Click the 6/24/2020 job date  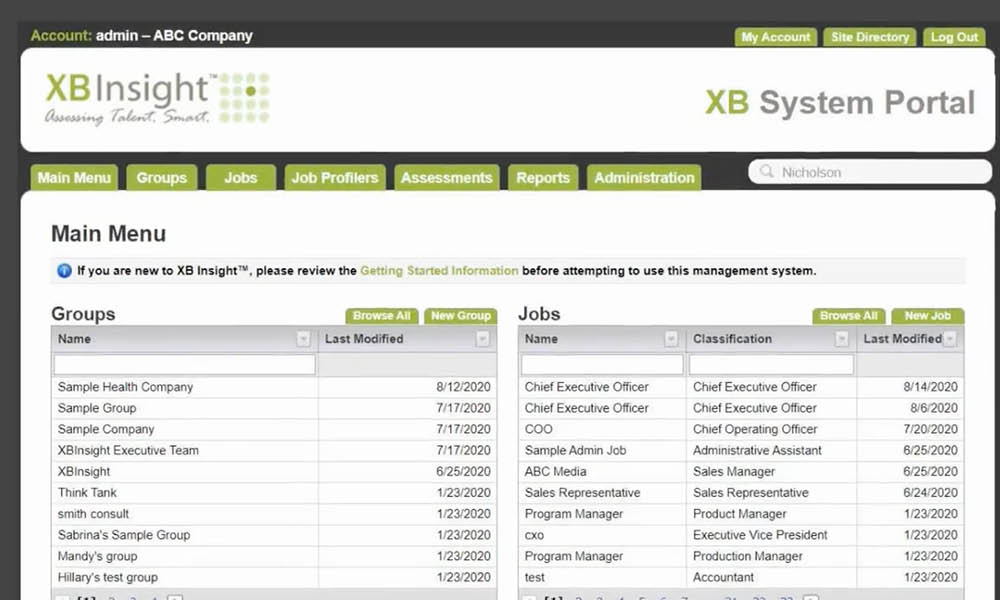click(x=930, y=492)
